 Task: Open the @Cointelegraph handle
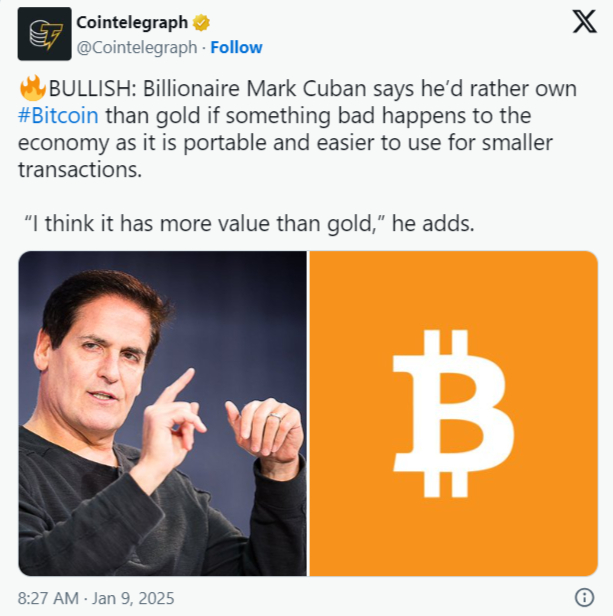137,48
